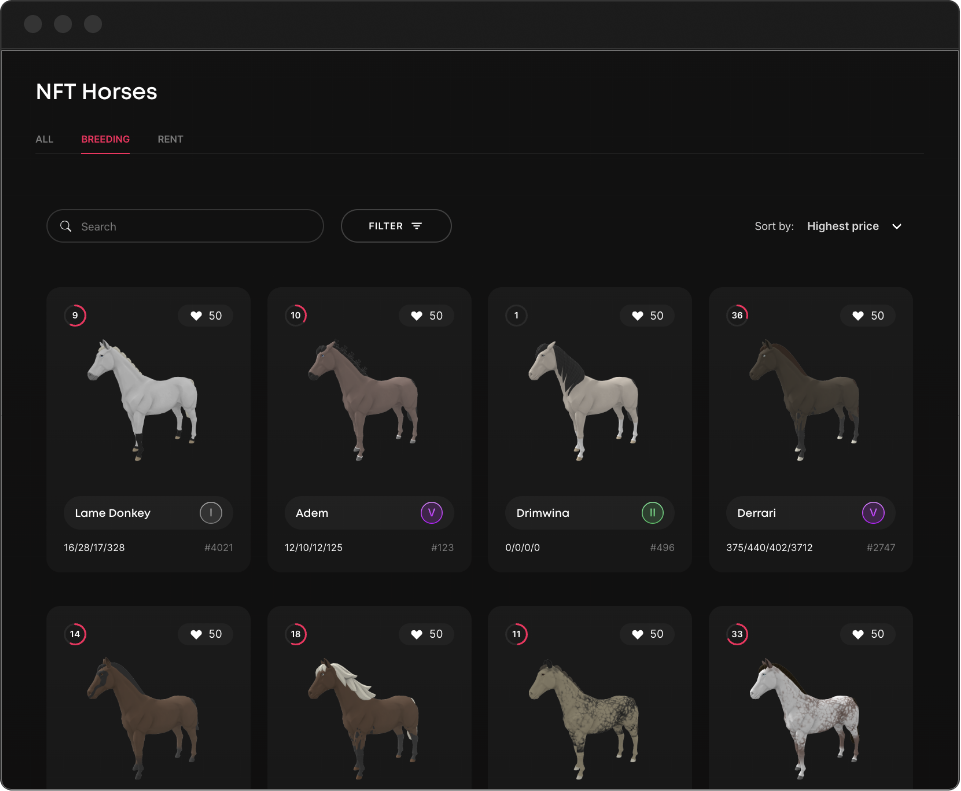Open the FILTER button
The height and width of the screenshot is (791, 961).
(396, 226)
